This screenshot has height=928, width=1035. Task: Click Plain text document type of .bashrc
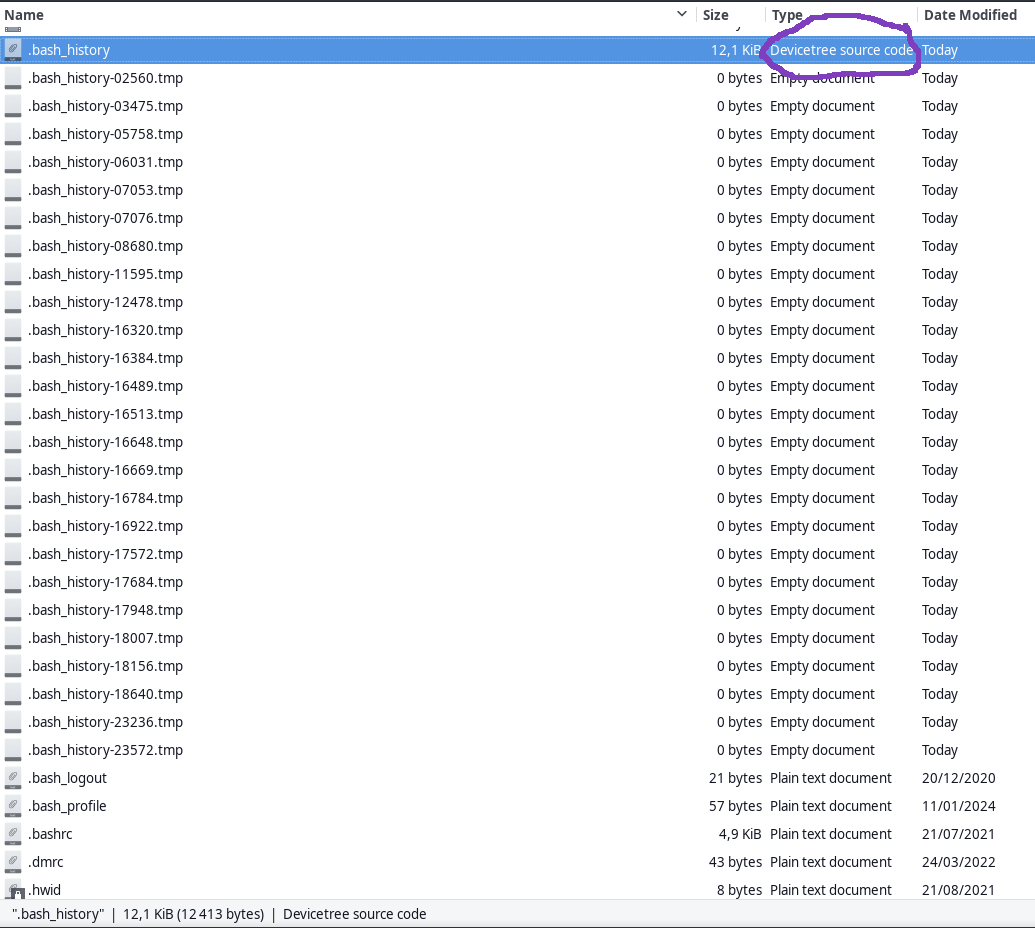point(830,834)
